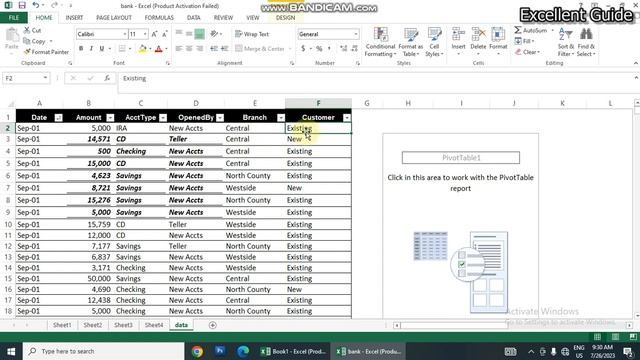The height and width of the screenshot is (360, 640).
Task: Click the Save icon in quick access toolbar
Action: click(x=22, y=5)
